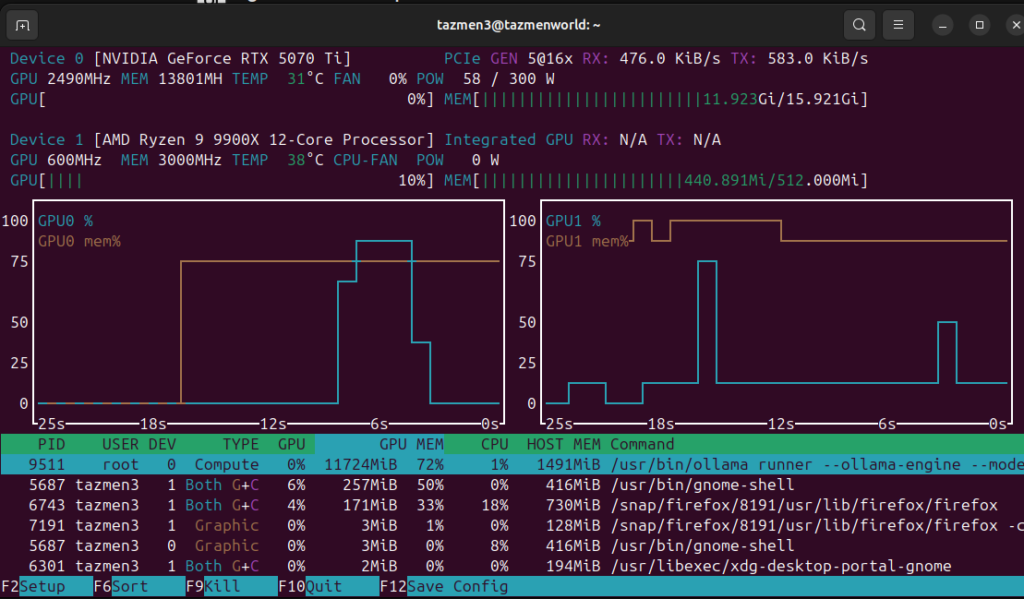Click the PID column header

tap(51, 444)
